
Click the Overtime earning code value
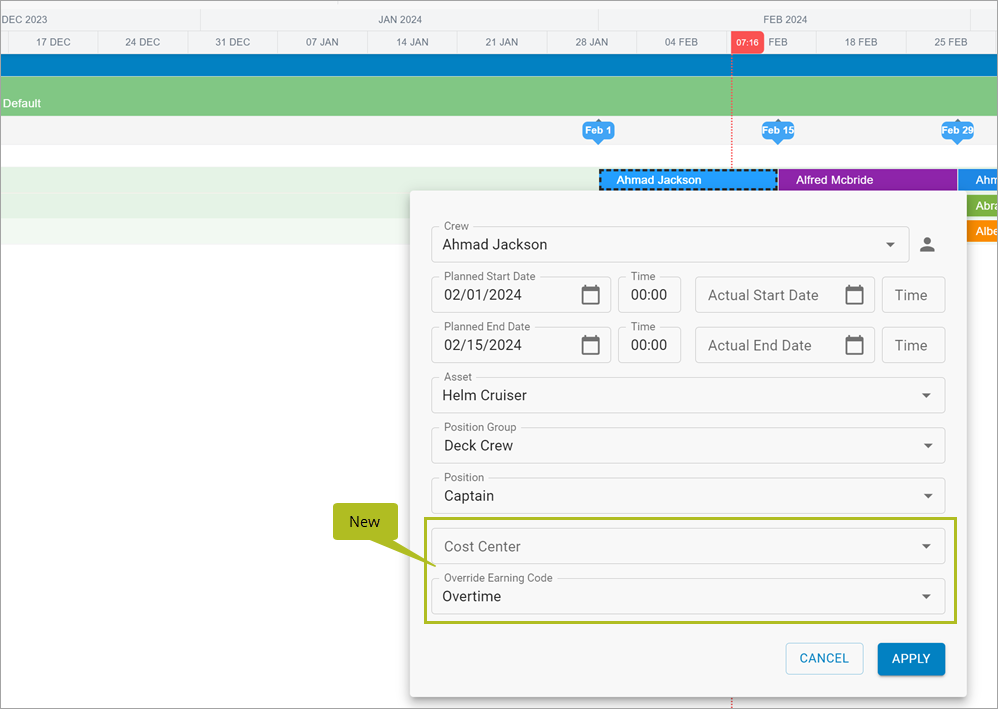click(x=472, y=596)
